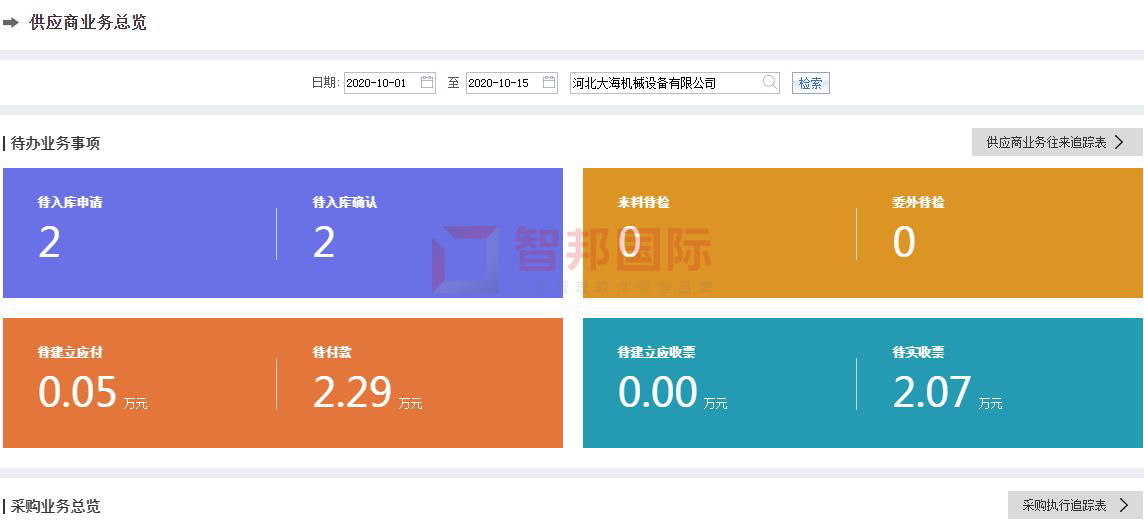
Task: Click the 采购业务总览 section heading
Action: 55,505
